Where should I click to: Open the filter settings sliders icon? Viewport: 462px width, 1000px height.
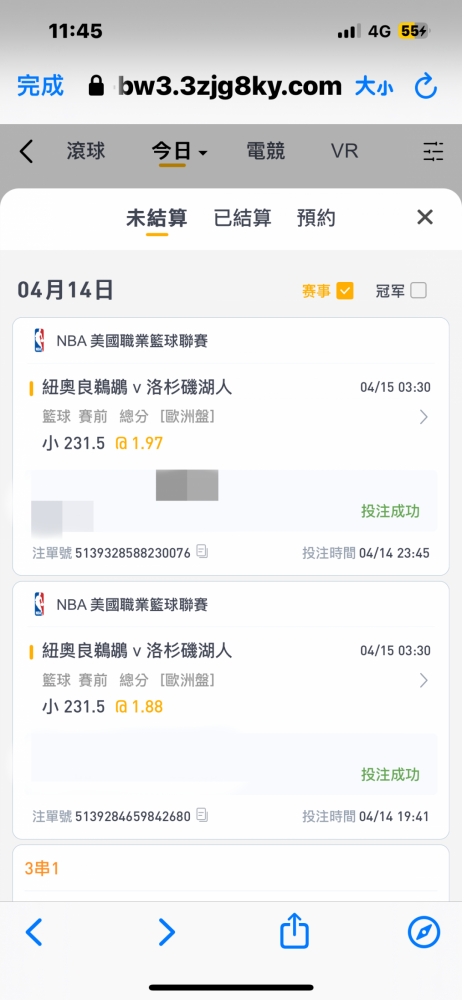click(433, 151)
